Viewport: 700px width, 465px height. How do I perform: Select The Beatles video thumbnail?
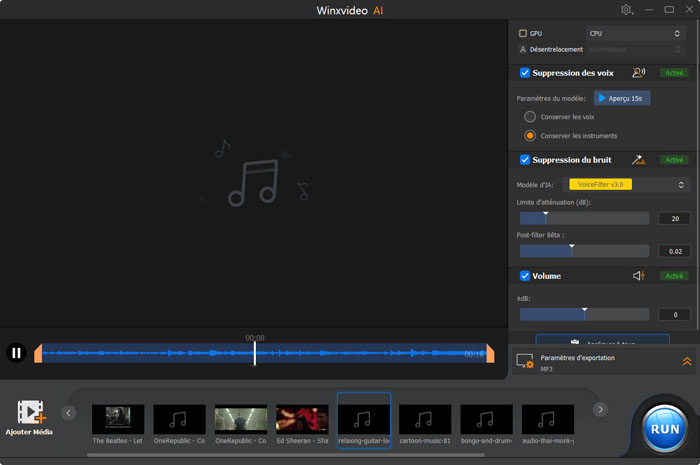(x=118, y=418)
